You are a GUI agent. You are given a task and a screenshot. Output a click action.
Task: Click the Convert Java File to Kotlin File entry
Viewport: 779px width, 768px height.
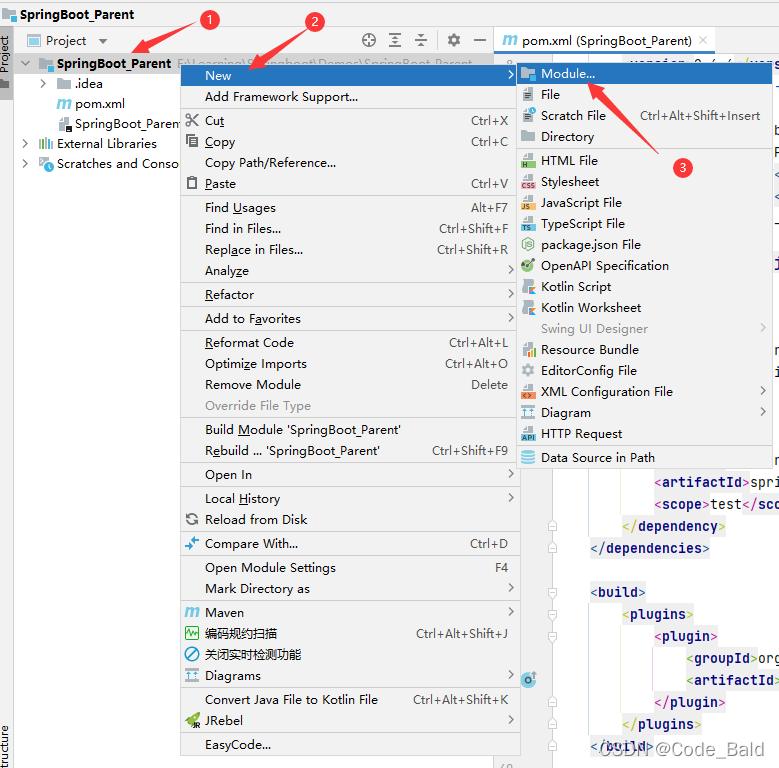pos(350,699)
